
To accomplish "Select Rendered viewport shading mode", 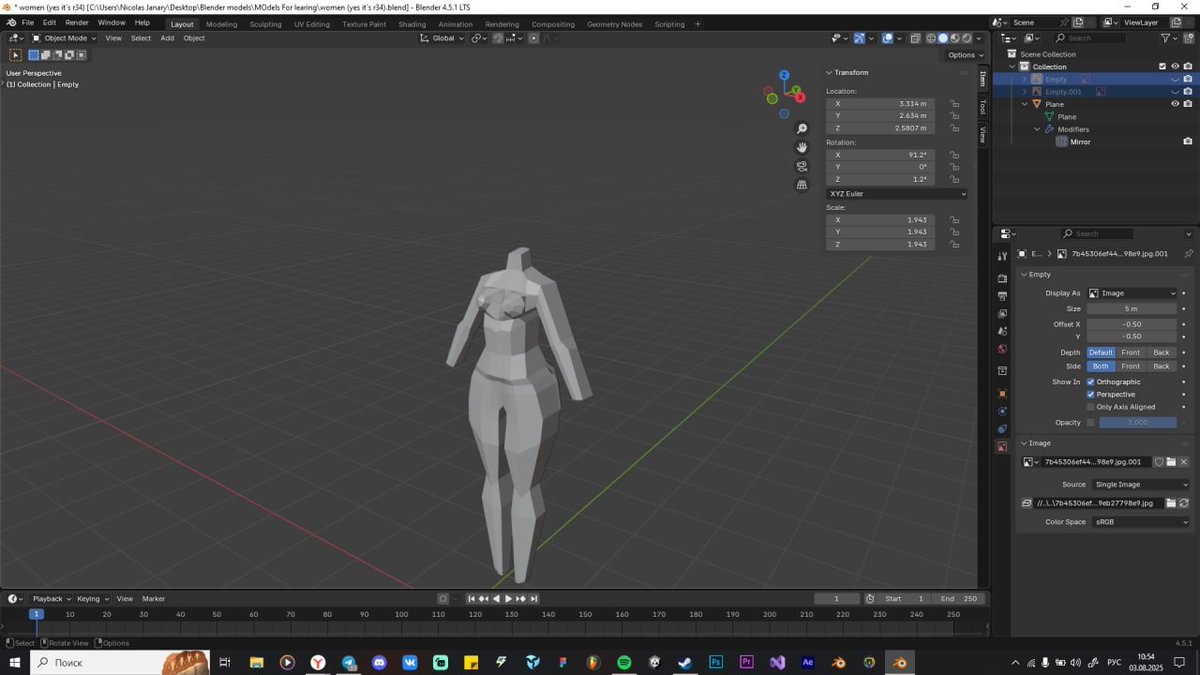I will click(967, 38).
